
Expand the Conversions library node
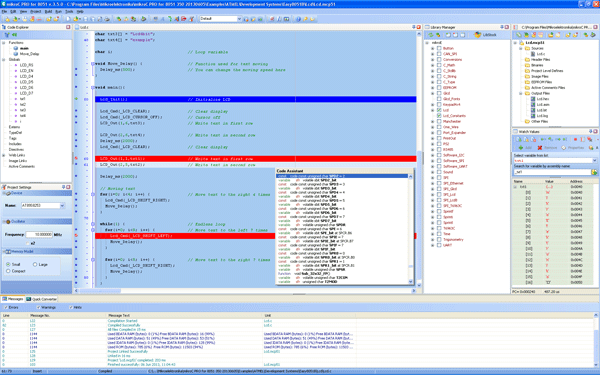(x=432, y=60)
